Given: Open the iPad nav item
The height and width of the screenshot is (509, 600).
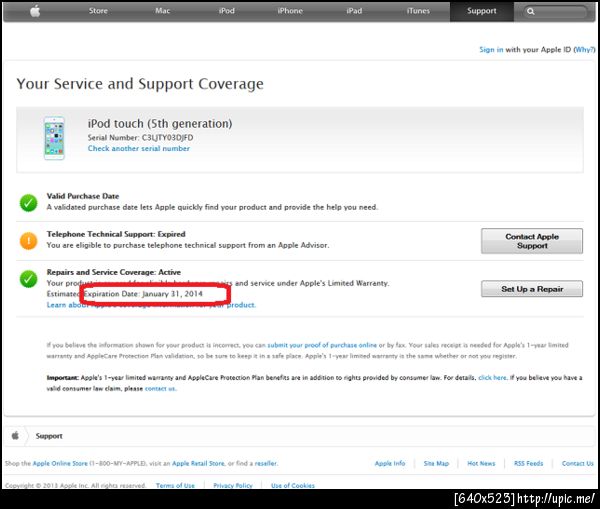Looking at the screenshot, I should [354, 11].
